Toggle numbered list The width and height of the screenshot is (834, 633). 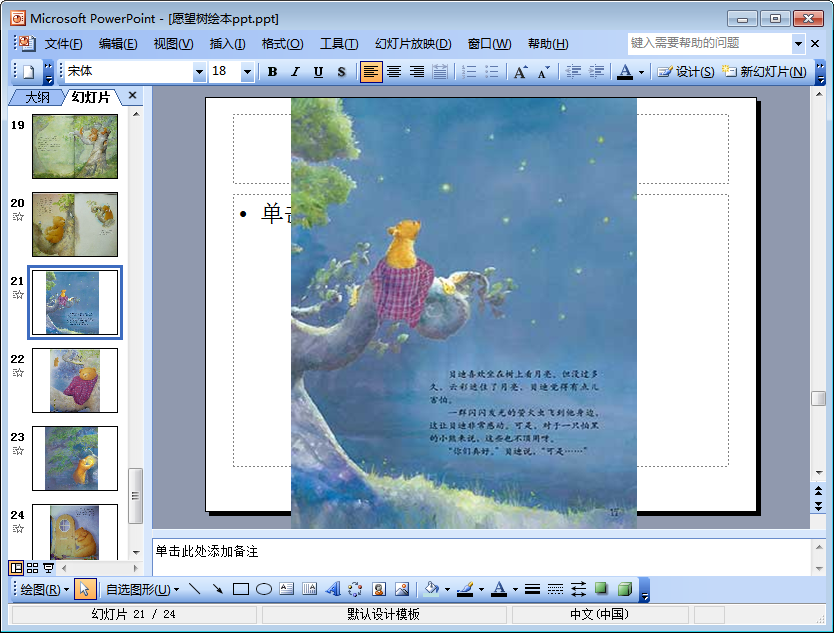point(469,72)
